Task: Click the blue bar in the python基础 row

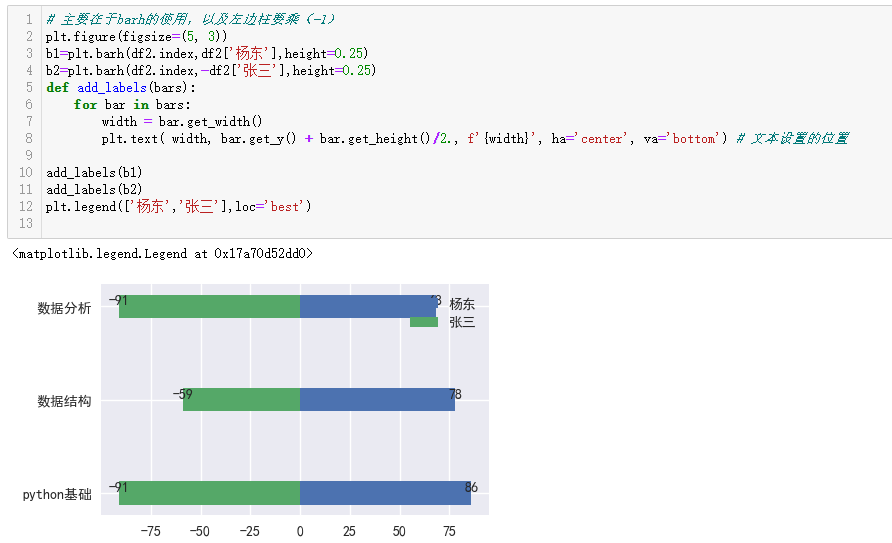Action: pos(386,493)
